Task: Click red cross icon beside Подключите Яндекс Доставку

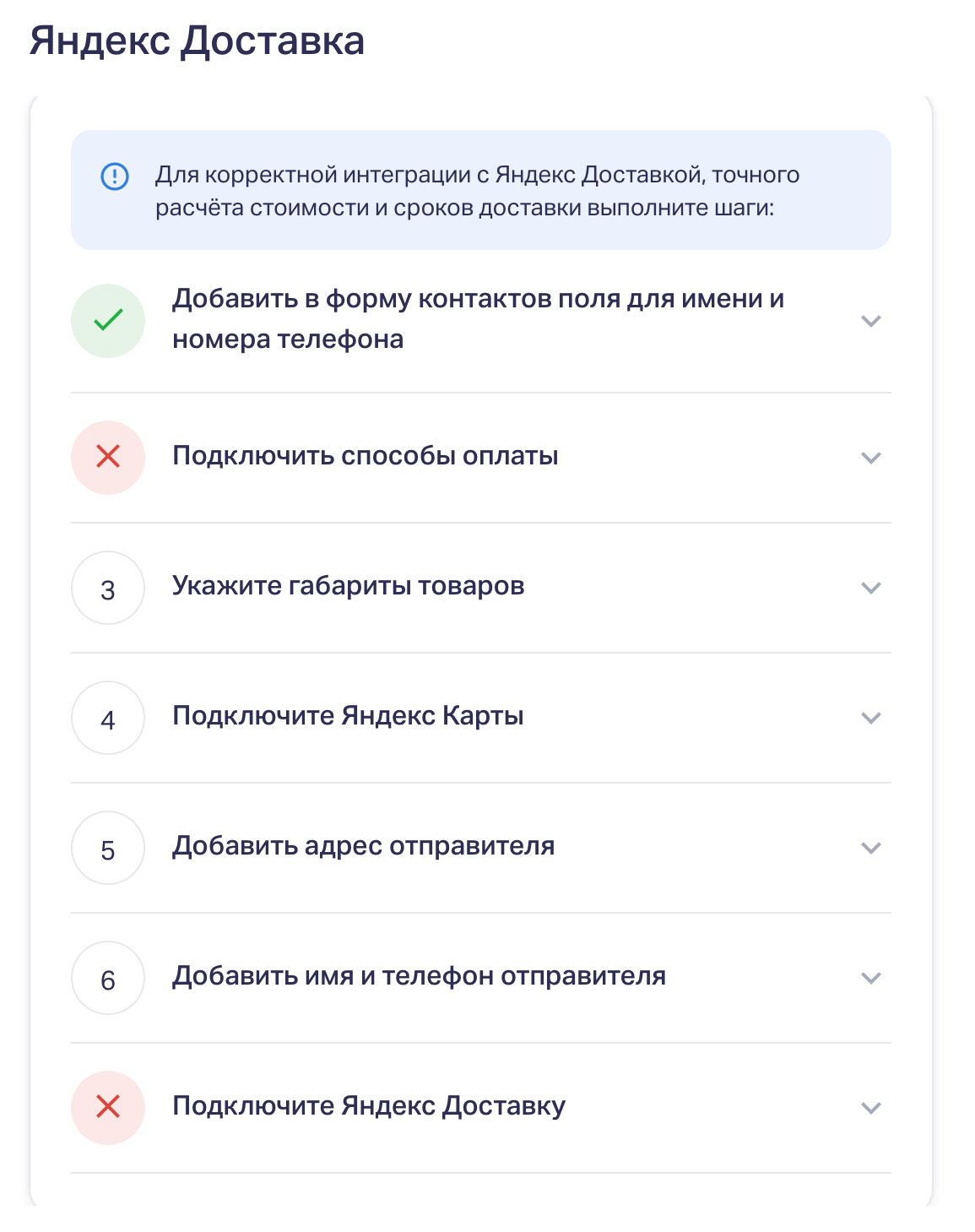Action: [x=108, y=1107]
